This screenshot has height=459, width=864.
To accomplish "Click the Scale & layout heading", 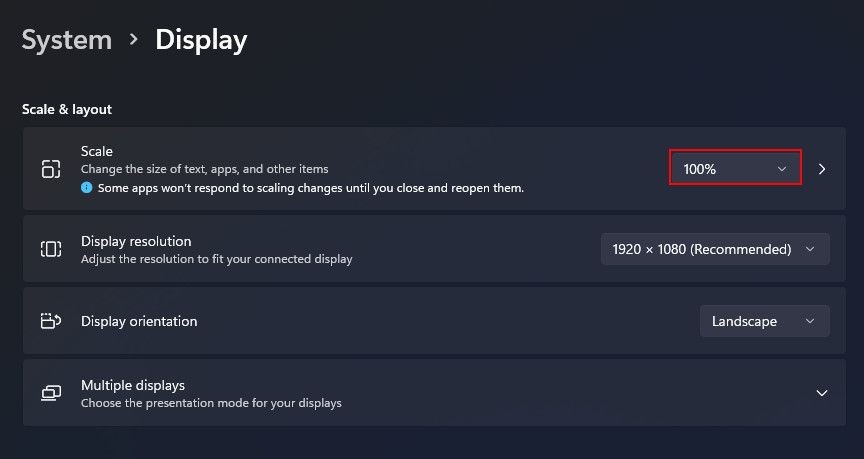I will (x=67, y=109).
